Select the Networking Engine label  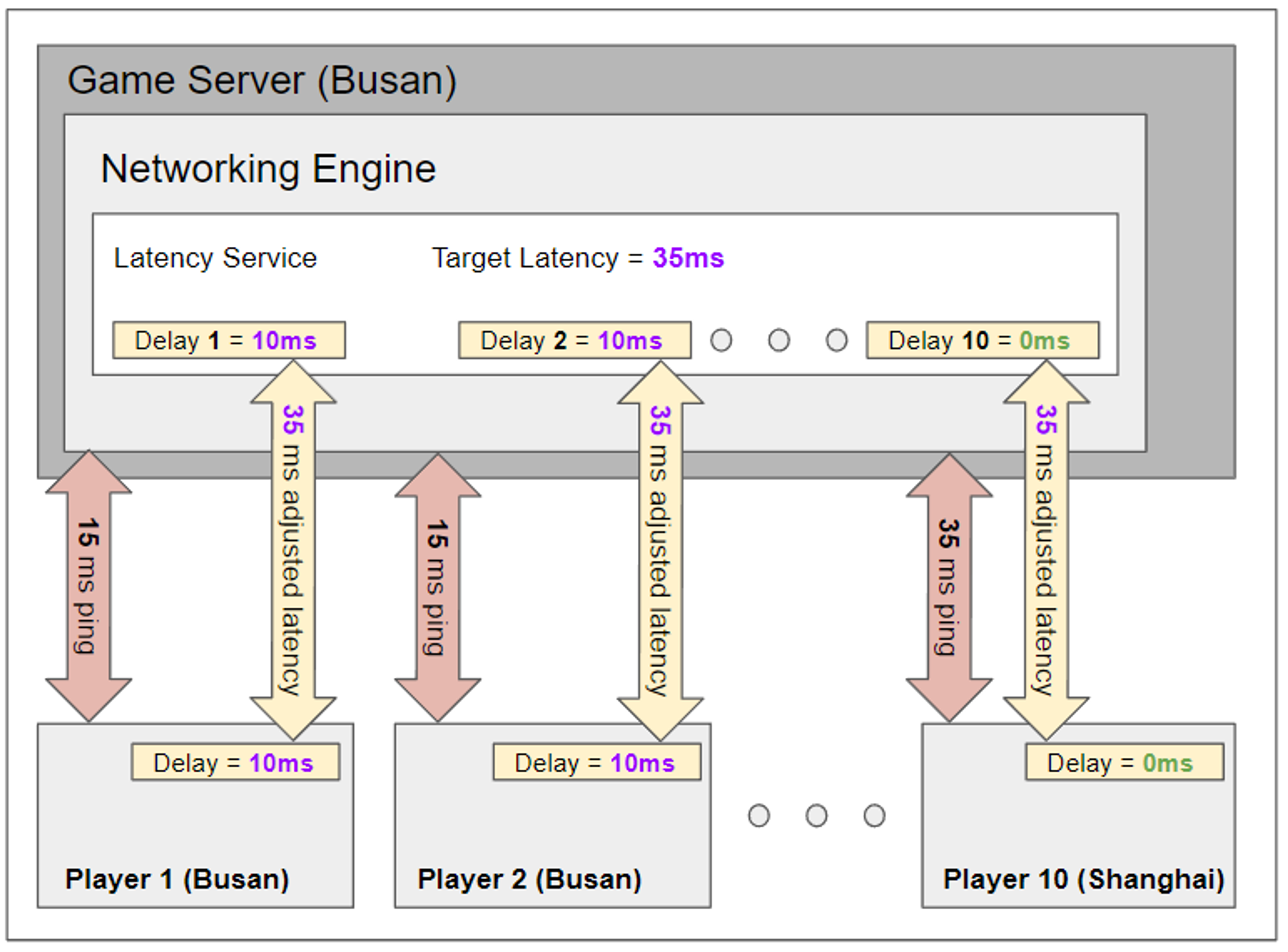click(x=268, y=169)
